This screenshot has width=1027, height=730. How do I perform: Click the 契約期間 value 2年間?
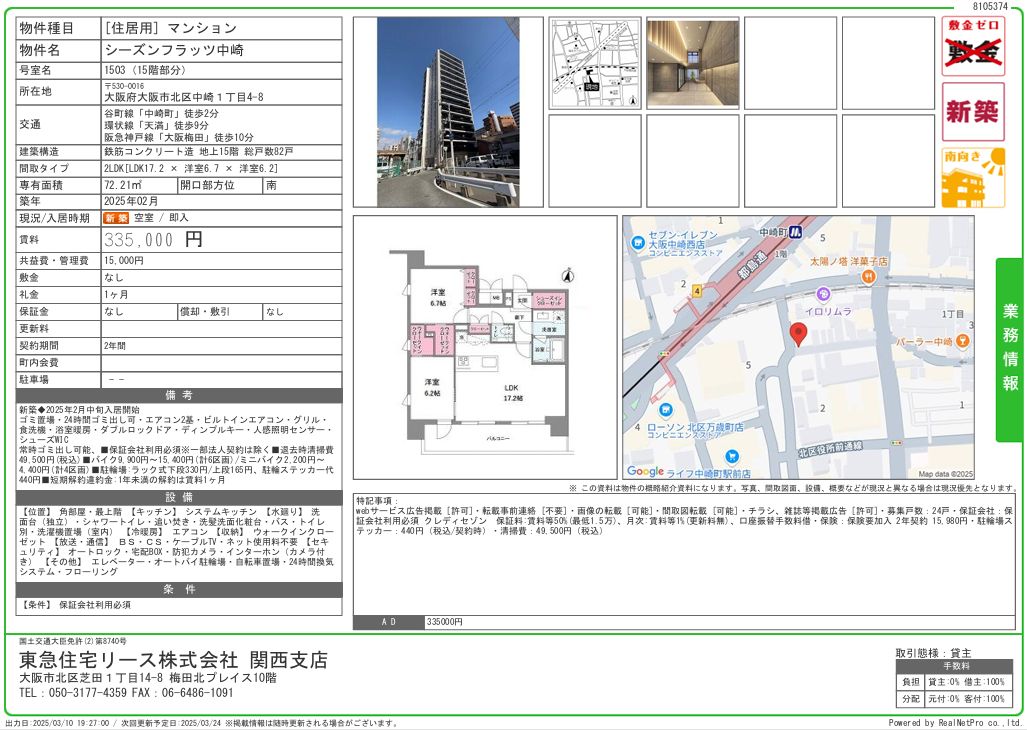point(115,346)
